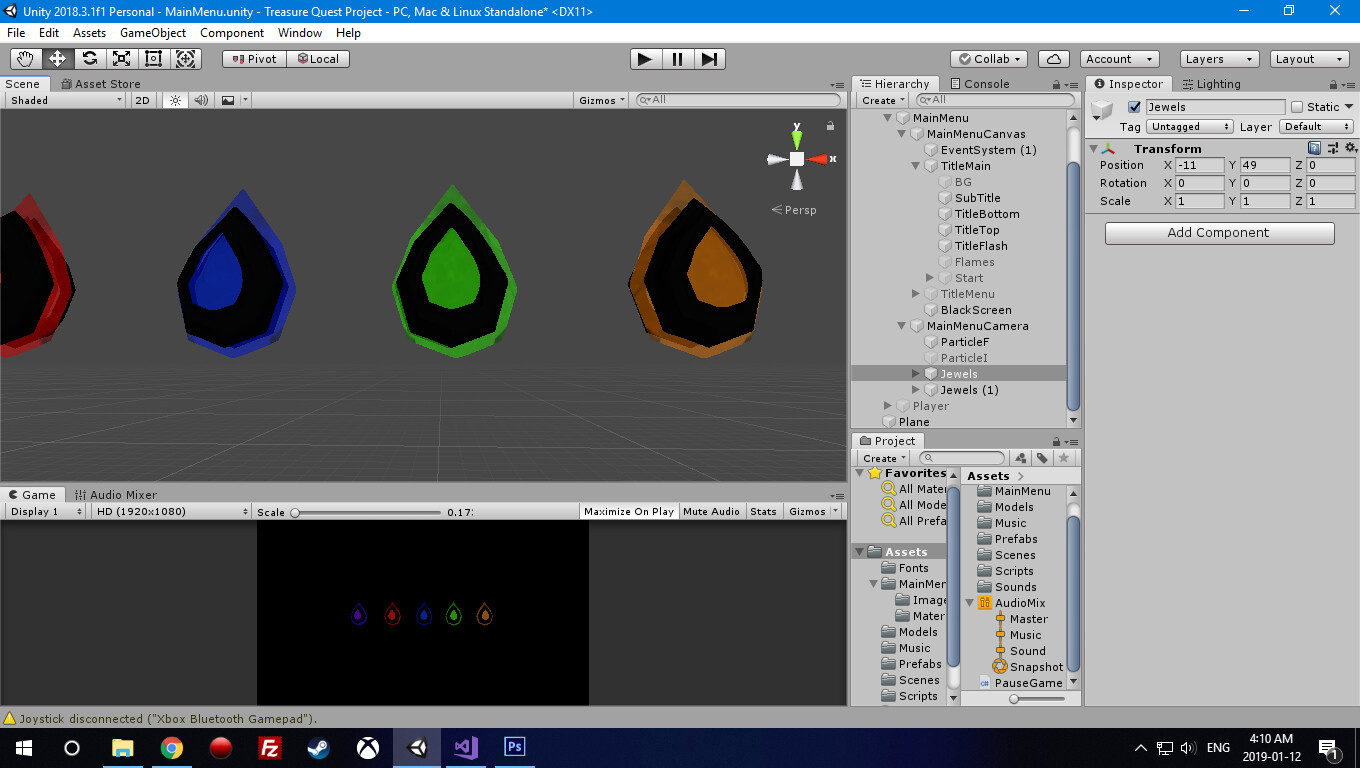Screen dimensions: 1360x768
Task: Toggle Stats overlay in Game view
Action: pyautogui.click(x=764, y=511)
